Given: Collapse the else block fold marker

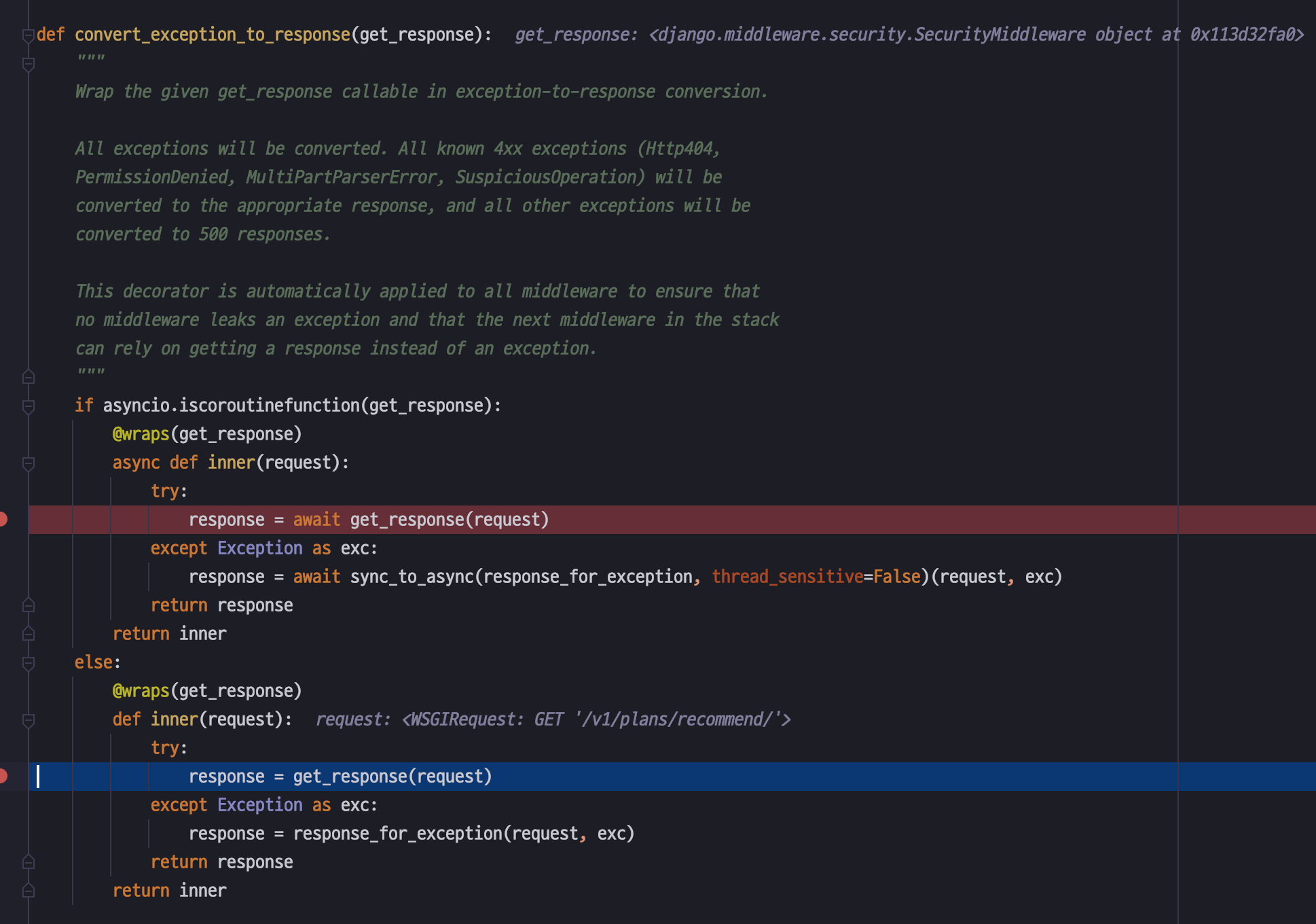Looking at the screenshot, I should click(x=28, y=663).
